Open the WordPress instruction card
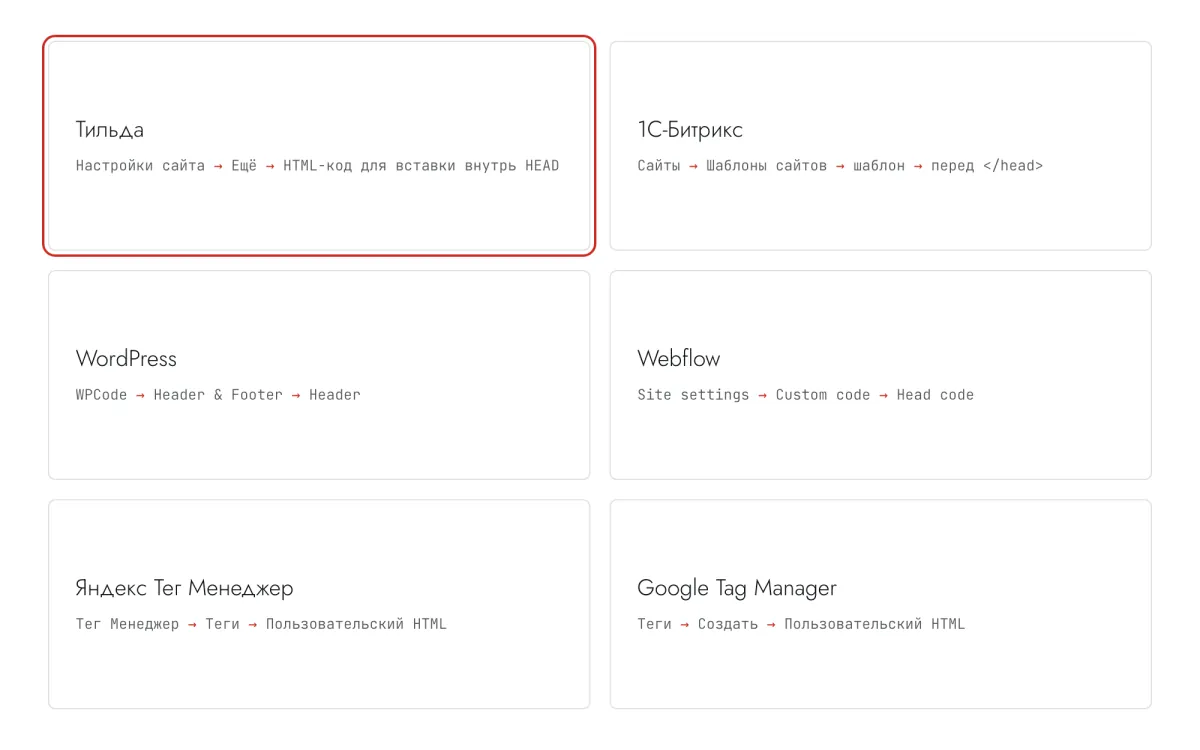 [x=319, y=375]
